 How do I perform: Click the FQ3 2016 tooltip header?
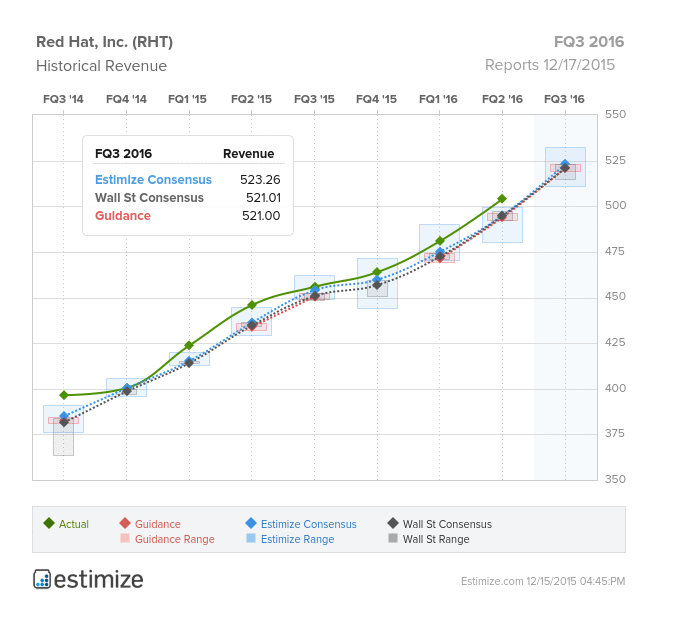(124, 154)
